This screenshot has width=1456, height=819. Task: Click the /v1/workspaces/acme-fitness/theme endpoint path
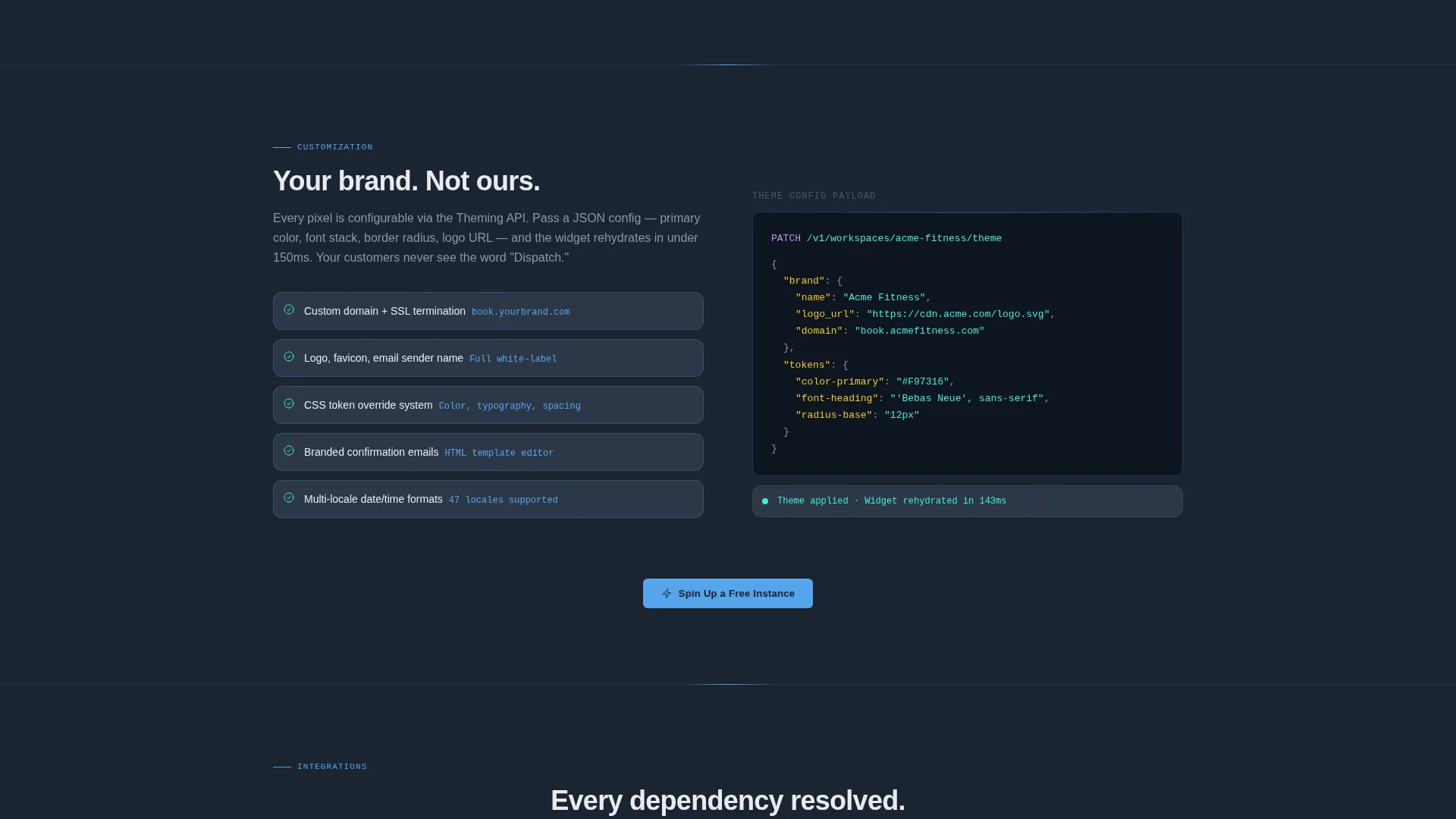click(x=904, y=238)
